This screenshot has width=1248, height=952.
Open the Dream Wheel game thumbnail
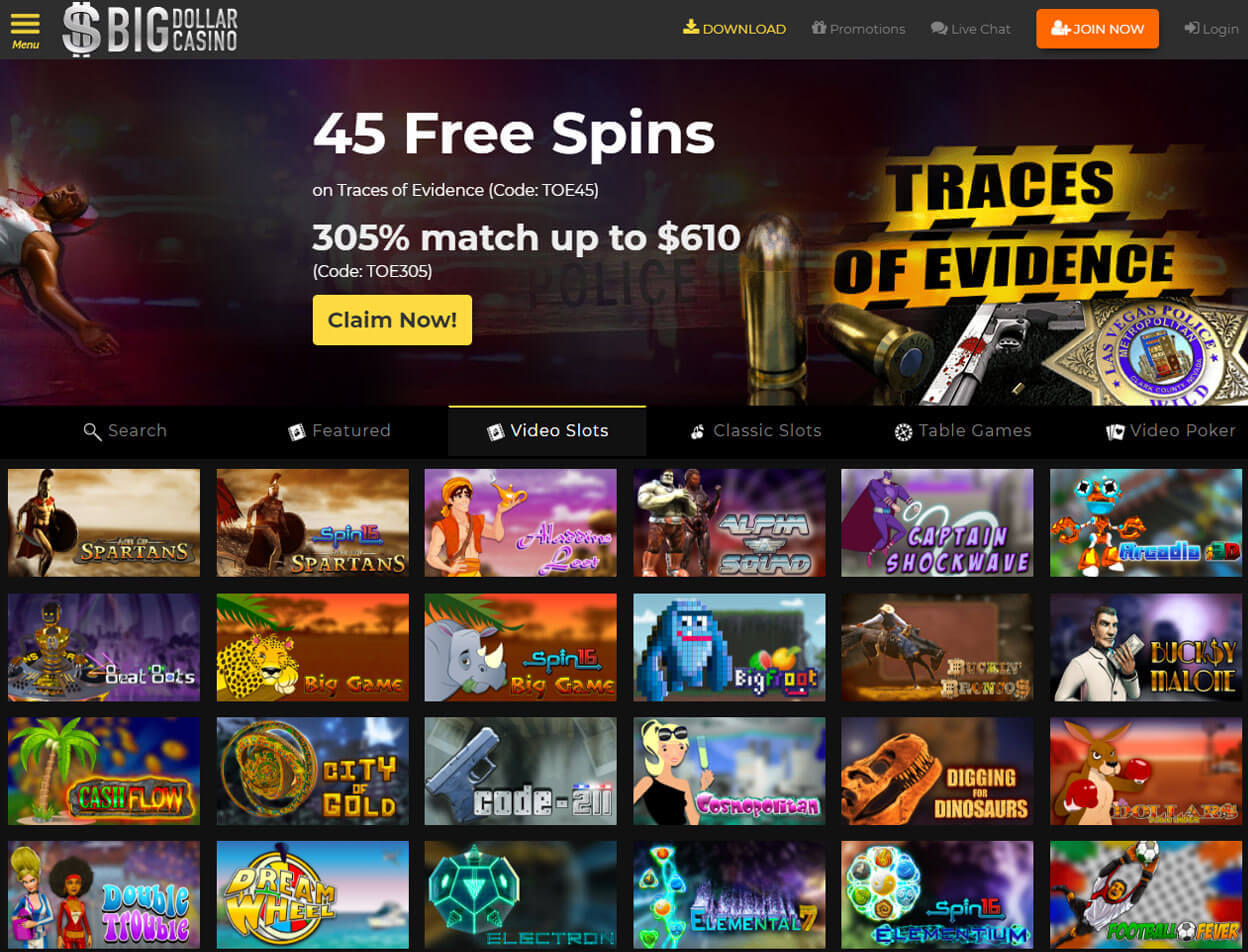pyautogui.click(x=313, y=895)
